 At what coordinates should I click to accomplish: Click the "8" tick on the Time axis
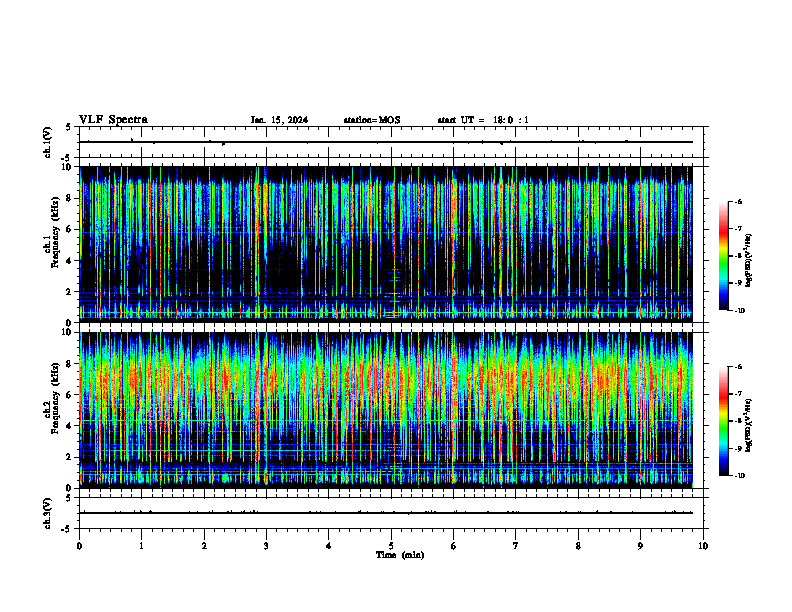[578, 546]
